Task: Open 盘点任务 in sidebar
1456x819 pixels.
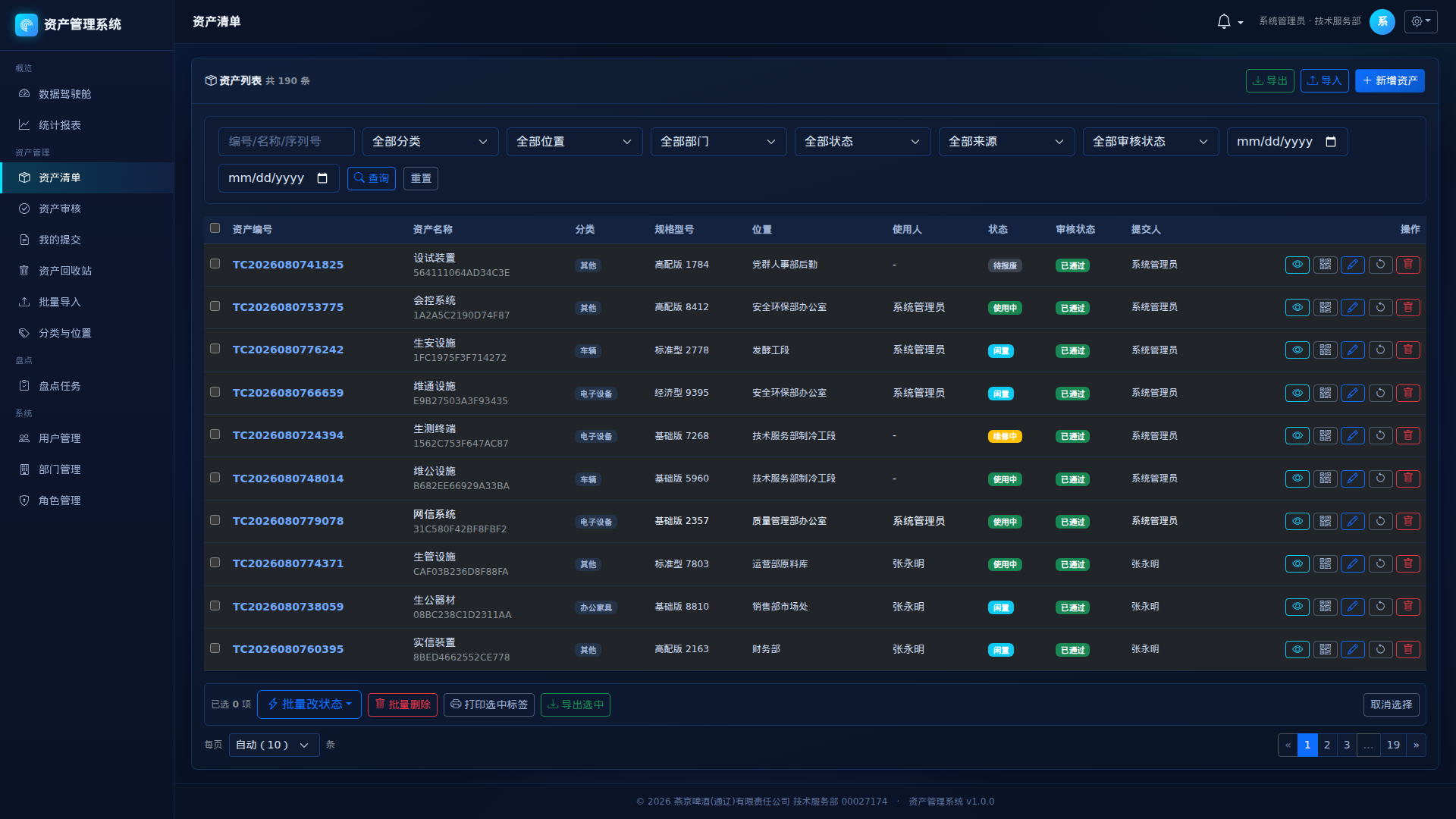Action: click(86, 386)
